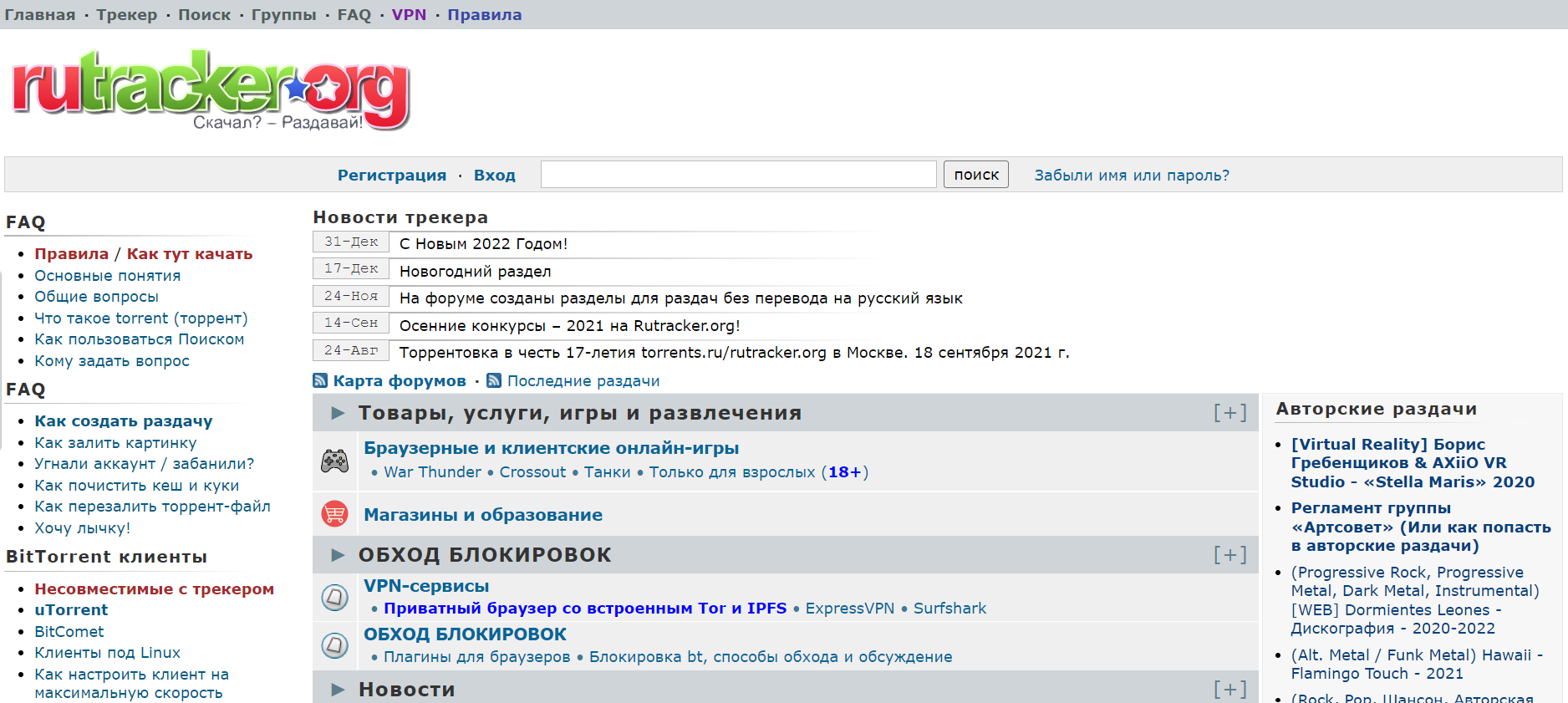Viewport: 1568px width, 703px height.
Task: Click the forum icon beside ОБХОД БЛОКИРОВОК subforum
Action: pos(335,645)
